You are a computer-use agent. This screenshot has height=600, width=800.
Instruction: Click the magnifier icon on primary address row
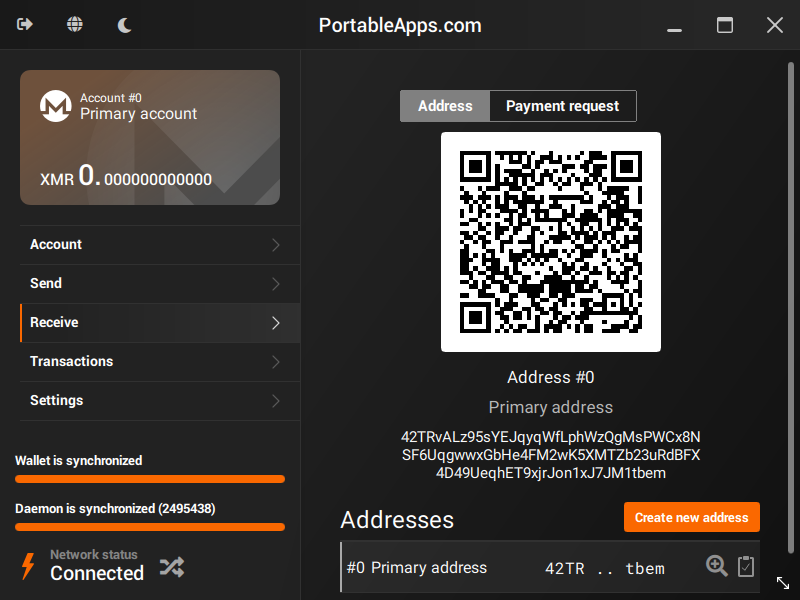716,566
